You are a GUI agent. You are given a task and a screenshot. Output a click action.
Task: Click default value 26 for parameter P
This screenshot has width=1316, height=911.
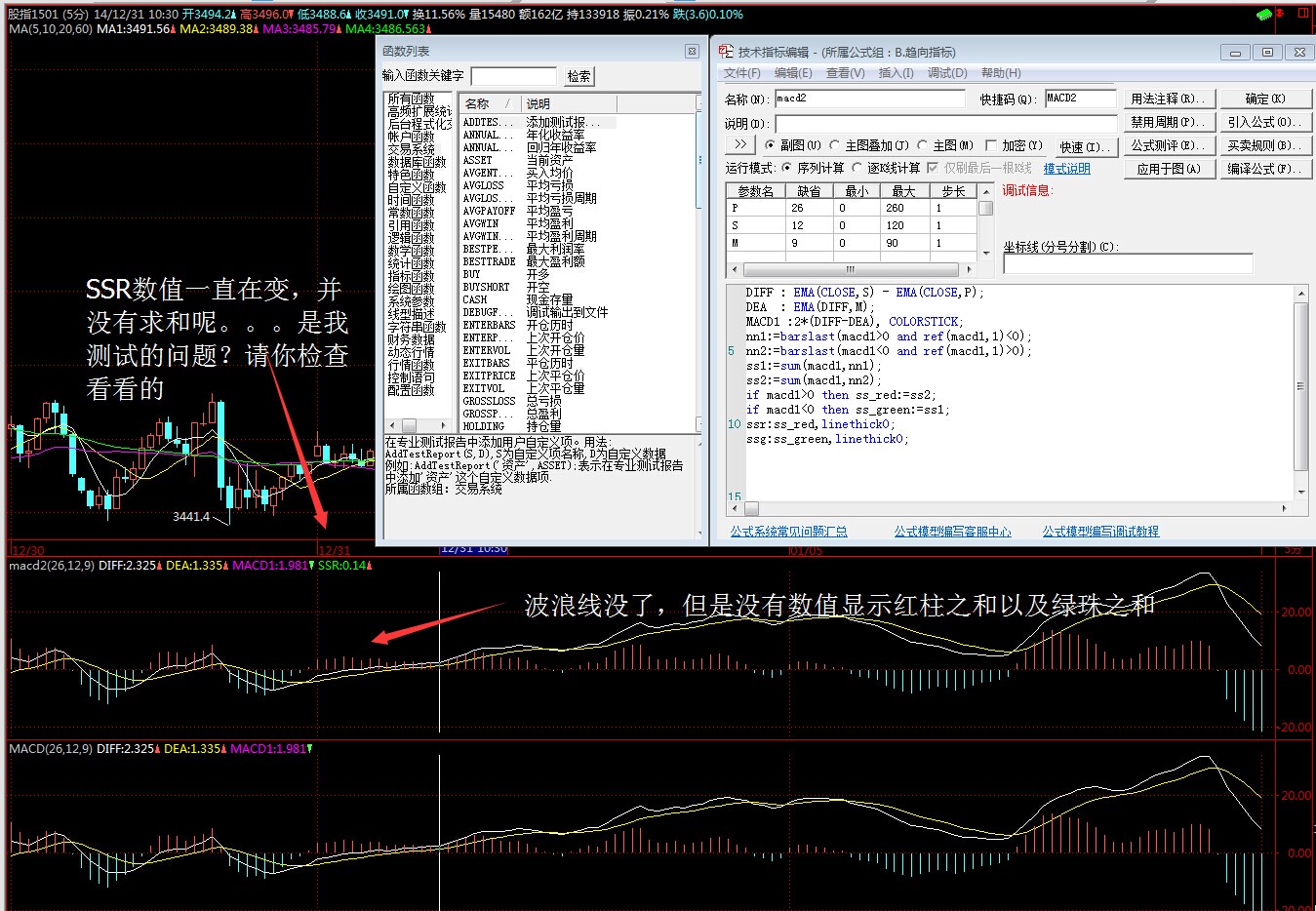809,208
